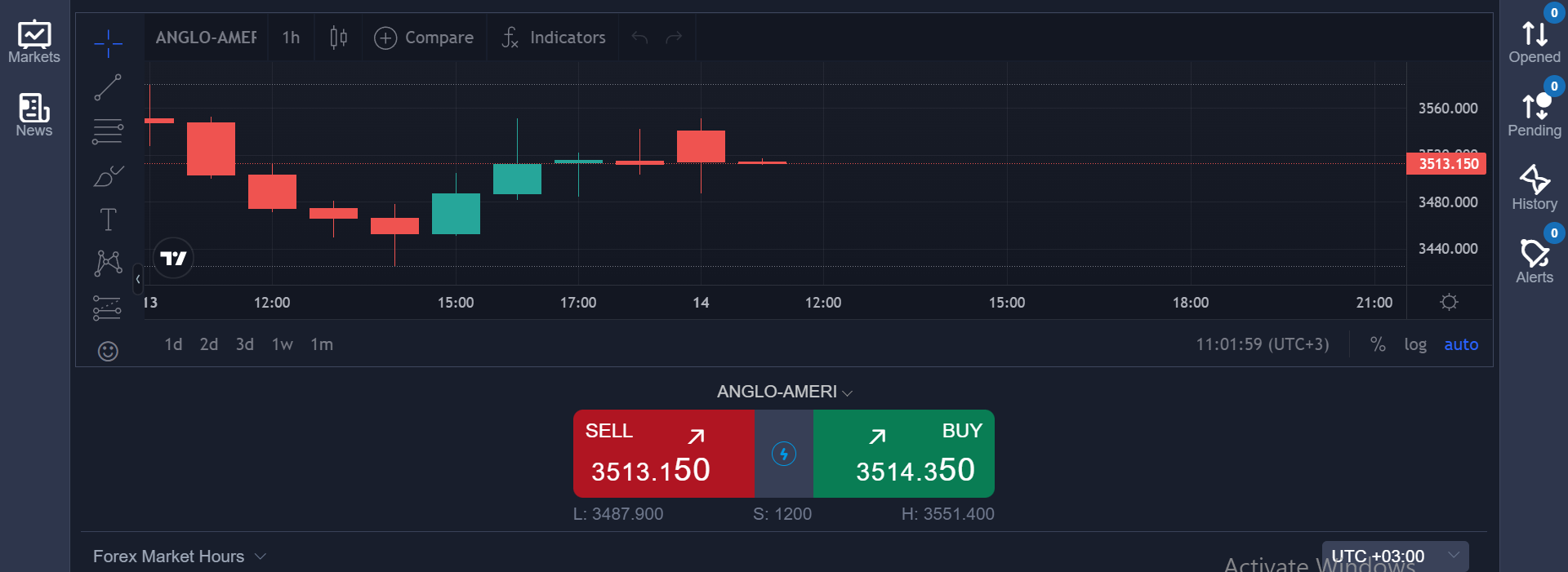This screenshot has width=1568, height=572.
Task: Expand the ANGLO-AMERI instrument dropdown
Action: pos(784,392)
